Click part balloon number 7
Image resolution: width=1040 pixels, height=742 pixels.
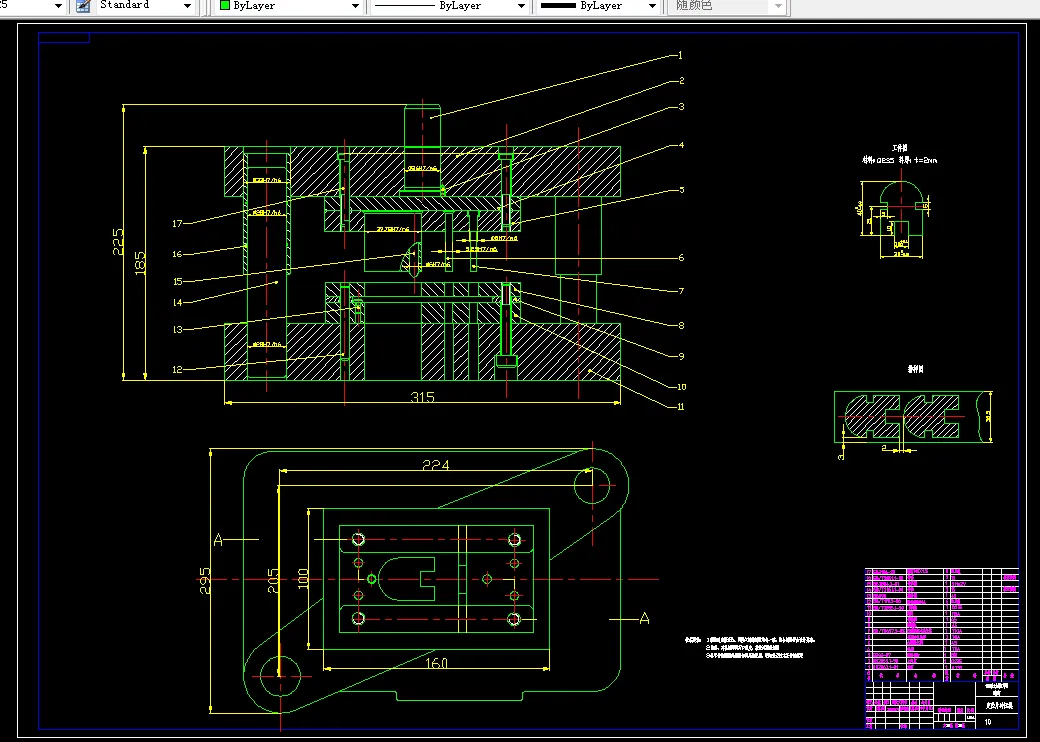[681, 291]
